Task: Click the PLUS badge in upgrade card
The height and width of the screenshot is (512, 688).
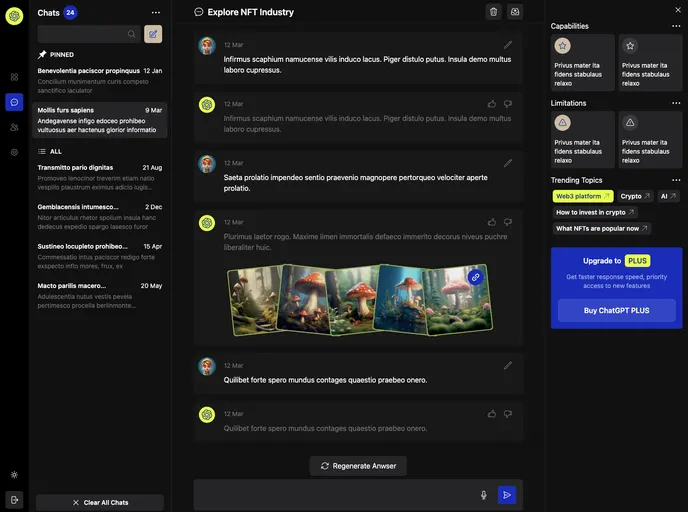Action: pos(637,261)
